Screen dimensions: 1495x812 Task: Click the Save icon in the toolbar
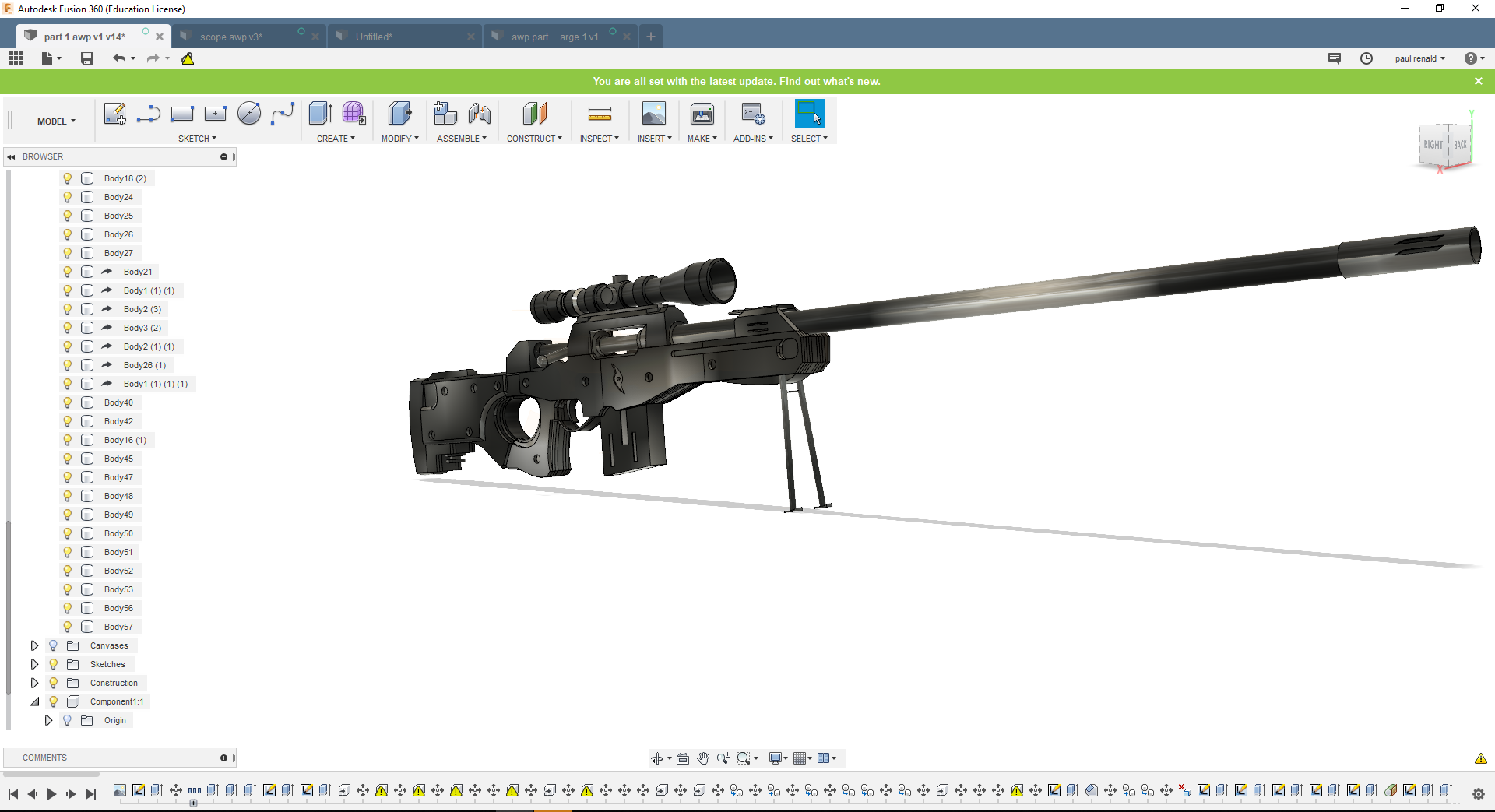point(86,58)
